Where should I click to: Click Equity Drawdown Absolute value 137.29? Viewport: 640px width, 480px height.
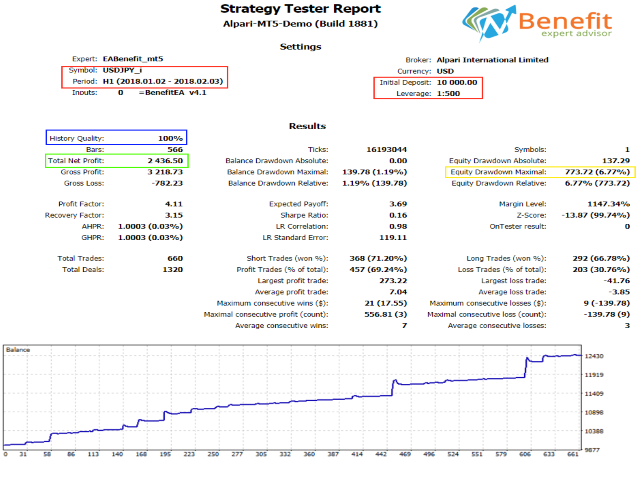coord(616,160)
